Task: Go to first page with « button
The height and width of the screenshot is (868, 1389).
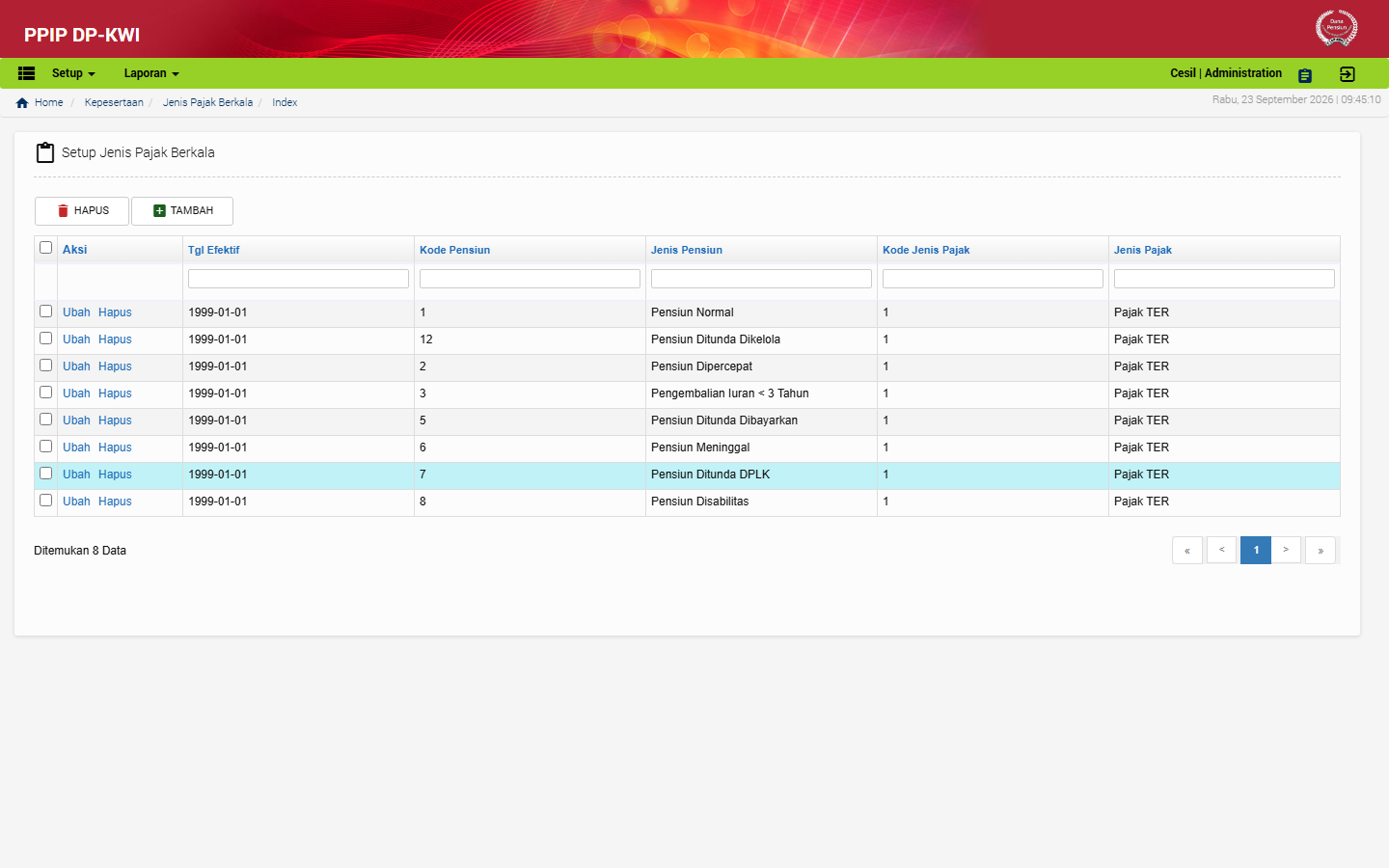Action: point(1187,550)
